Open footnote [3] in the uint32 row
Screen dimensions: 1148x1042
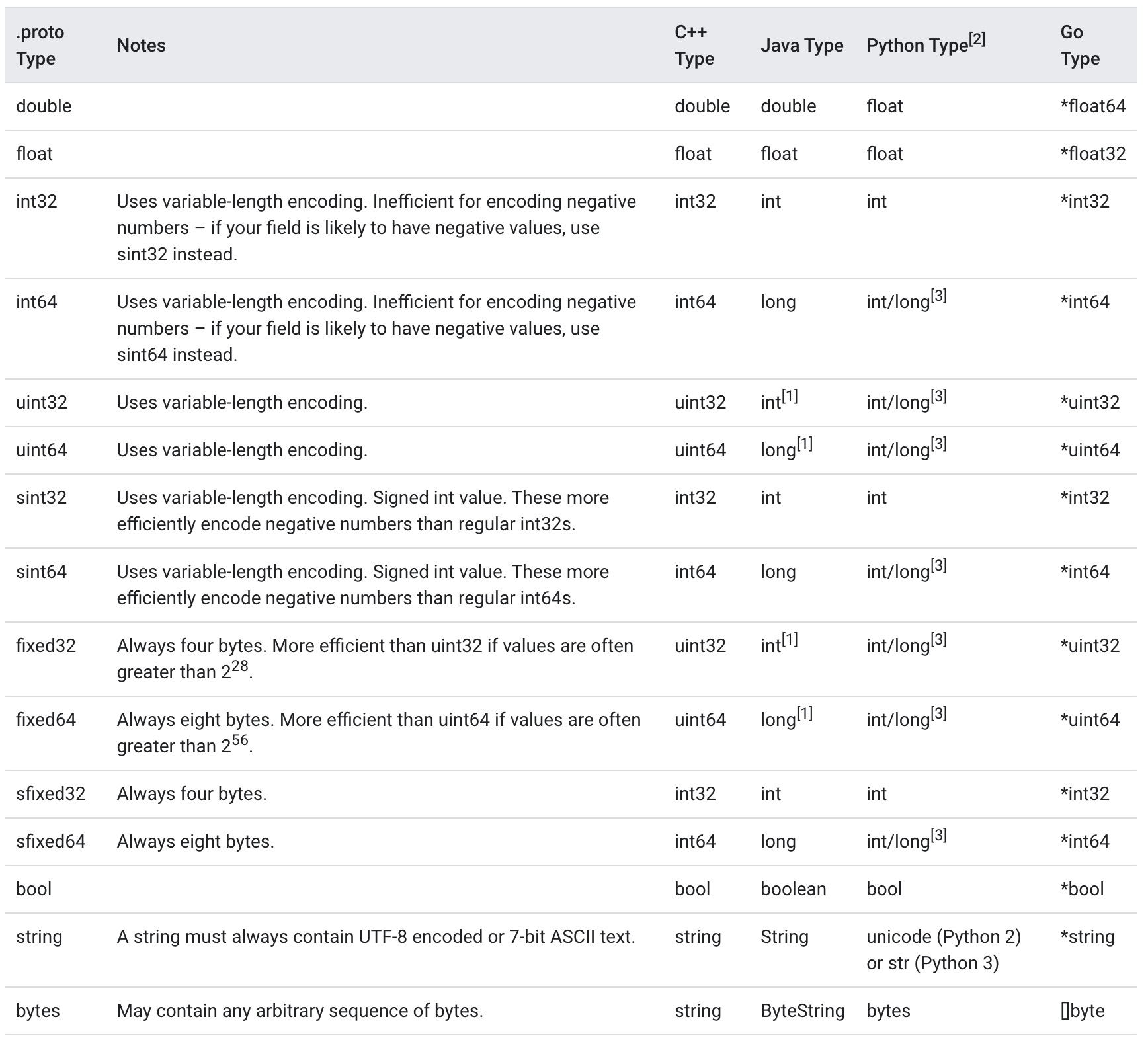pyautogui.click(x=939, y=397)
